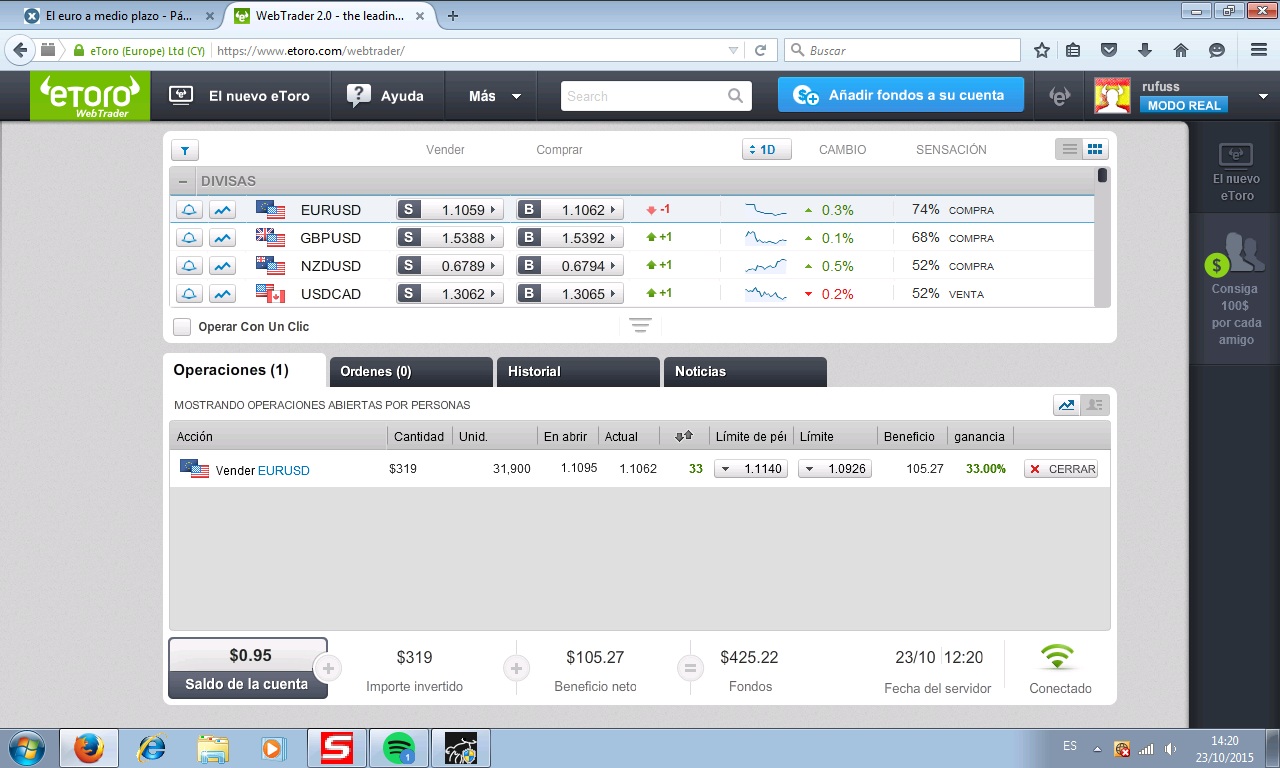
Task: Open the Ayuda help menu
Action: click(385, 96)
